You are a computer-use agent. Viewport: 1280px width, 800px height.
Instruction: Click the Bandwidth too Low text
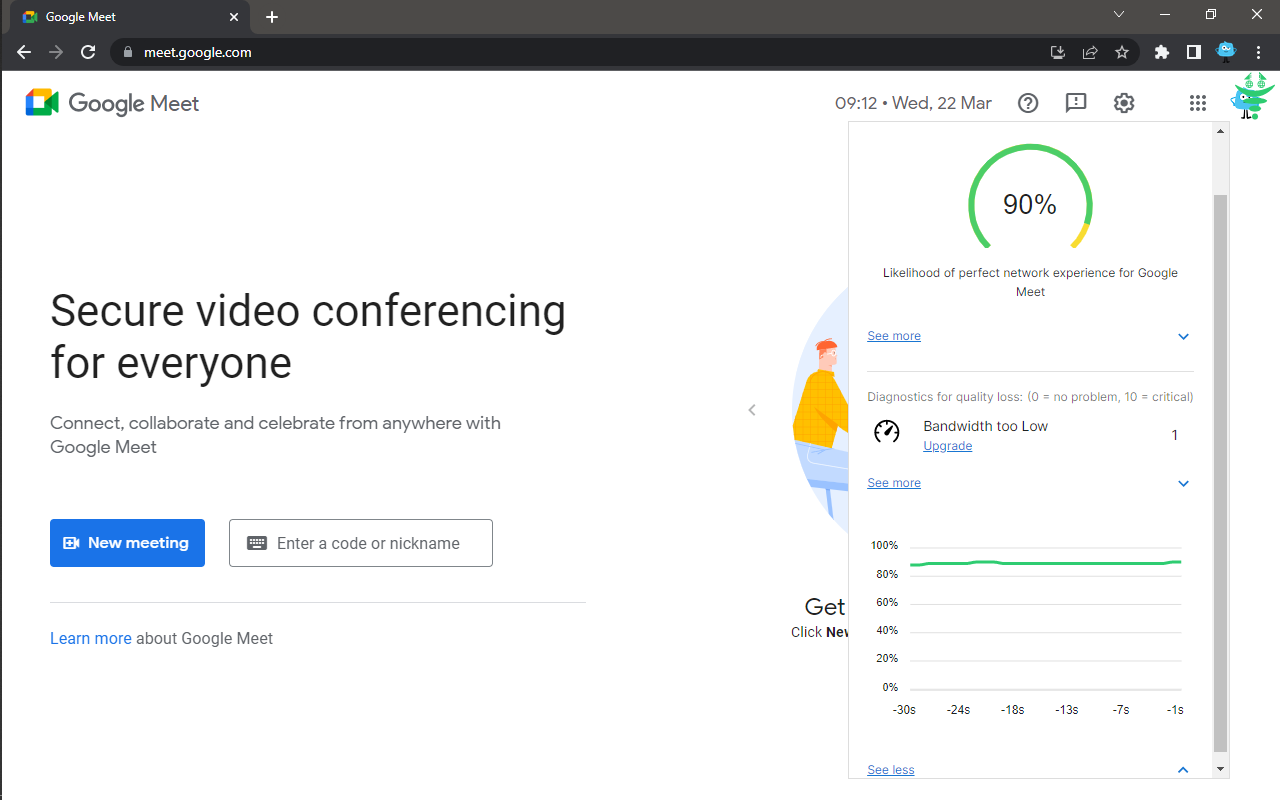[985, 426]
